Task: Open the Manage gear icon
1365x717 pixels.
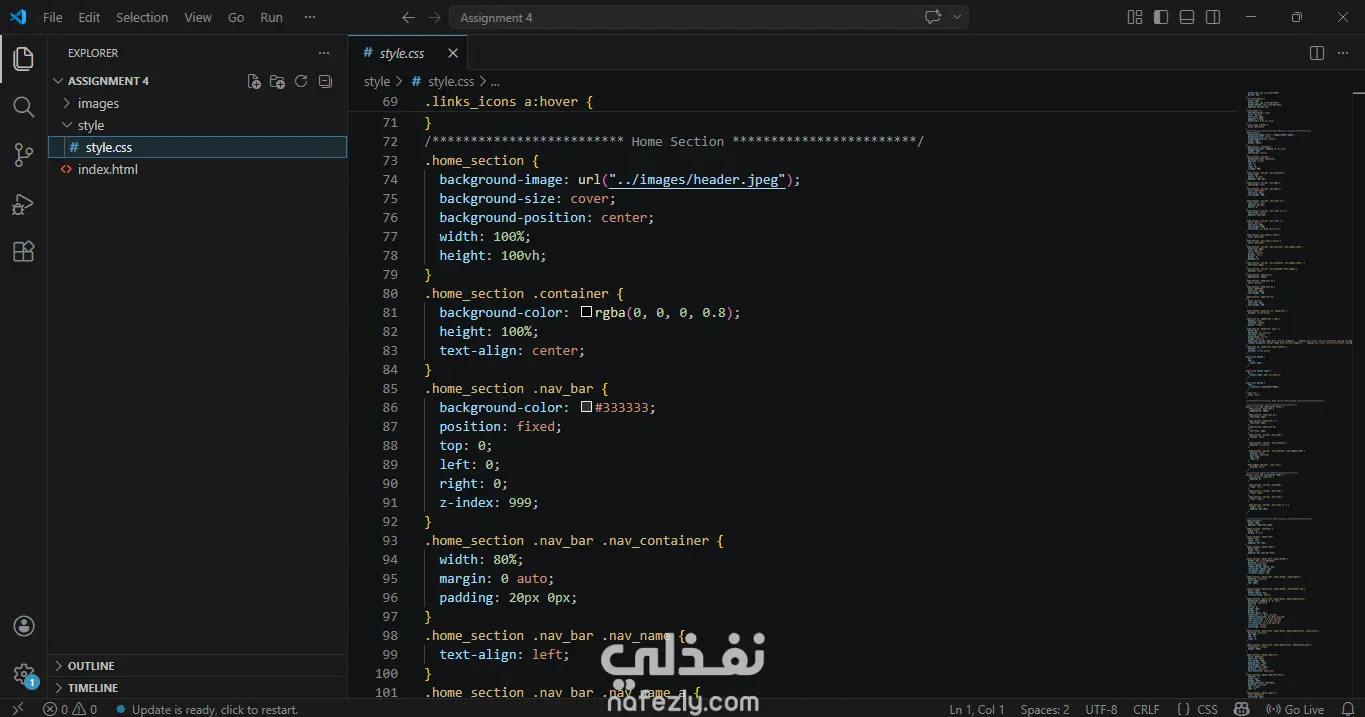Action: [24, 674]
